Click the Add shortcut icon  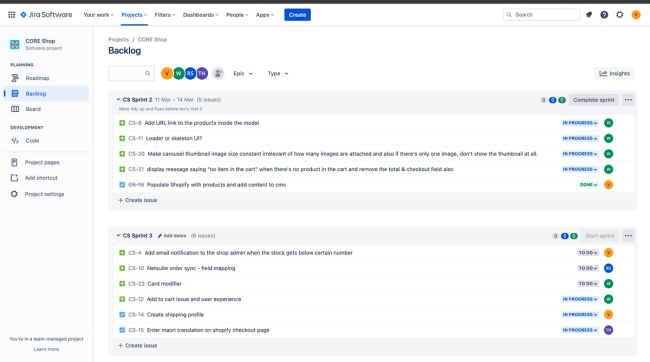[15, 178]
